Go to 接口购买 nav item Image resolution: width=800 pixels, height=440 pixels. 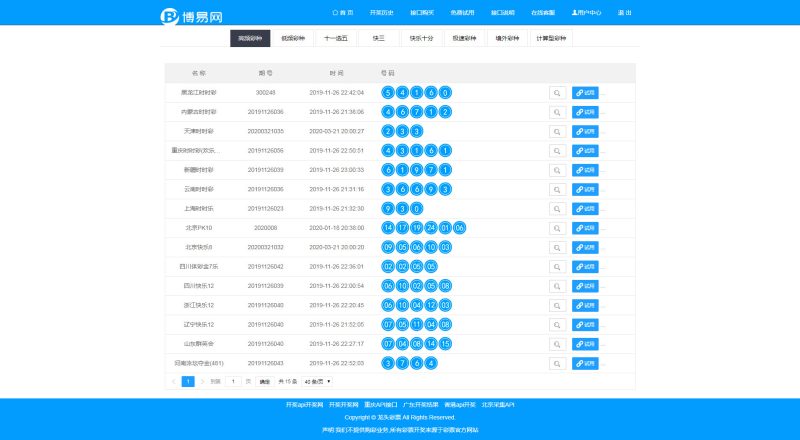coord(422,13)
